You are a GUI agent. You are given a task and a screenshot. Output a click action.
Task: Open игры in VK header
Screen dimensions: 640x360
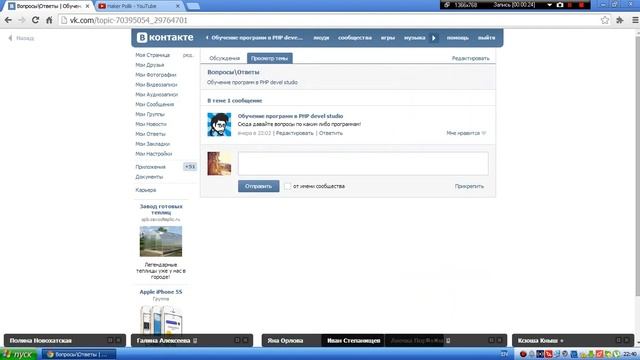coord(388,38)
